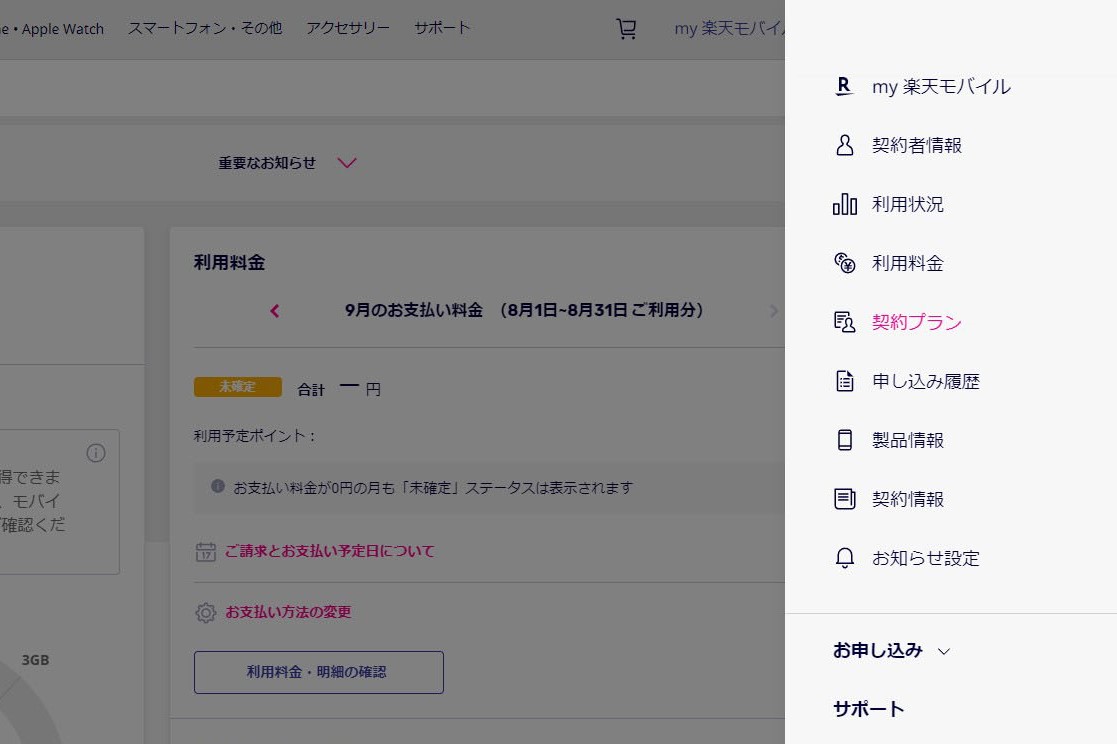The image size is (1117, 744).
Task: Open my 楽天モバイル home via the R icon
Action: pos(843,86)
